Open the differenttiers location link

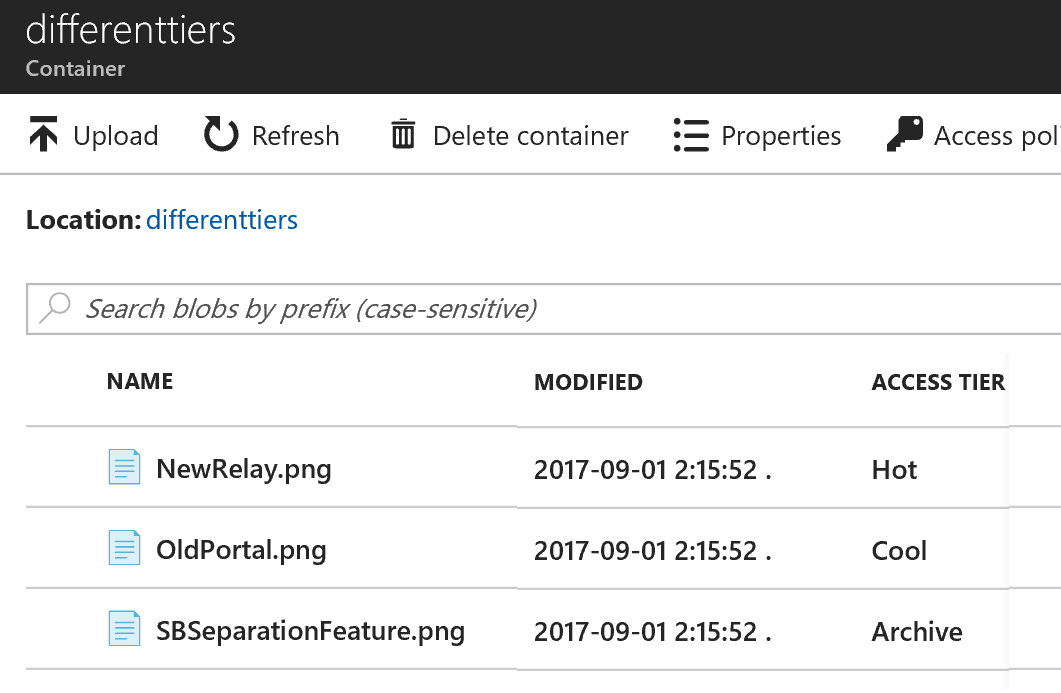coord(222,220)
